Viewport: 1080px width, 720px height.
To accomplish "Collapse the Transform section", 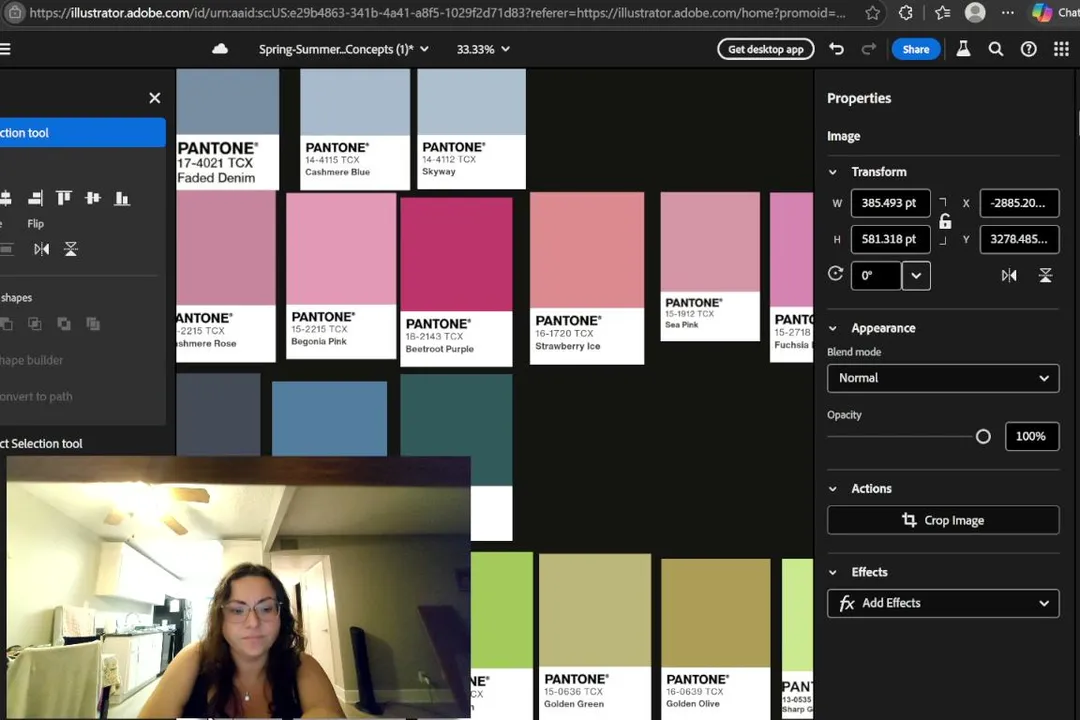I will pyautogui.click(x=833, y=172).
